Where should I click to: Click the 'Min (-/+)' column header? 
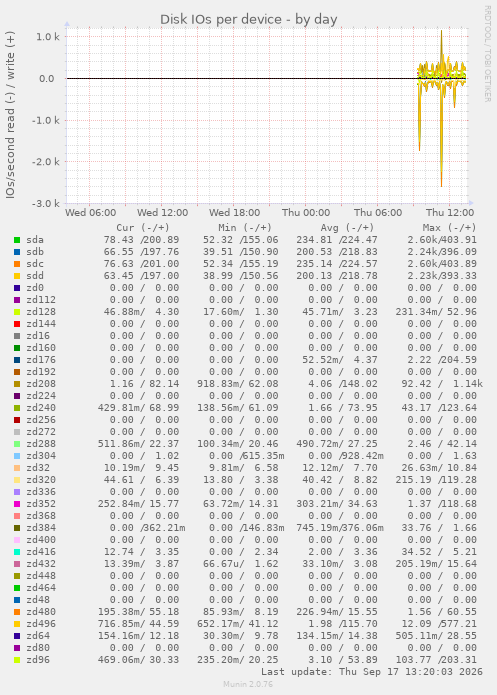tap(245, 228)
